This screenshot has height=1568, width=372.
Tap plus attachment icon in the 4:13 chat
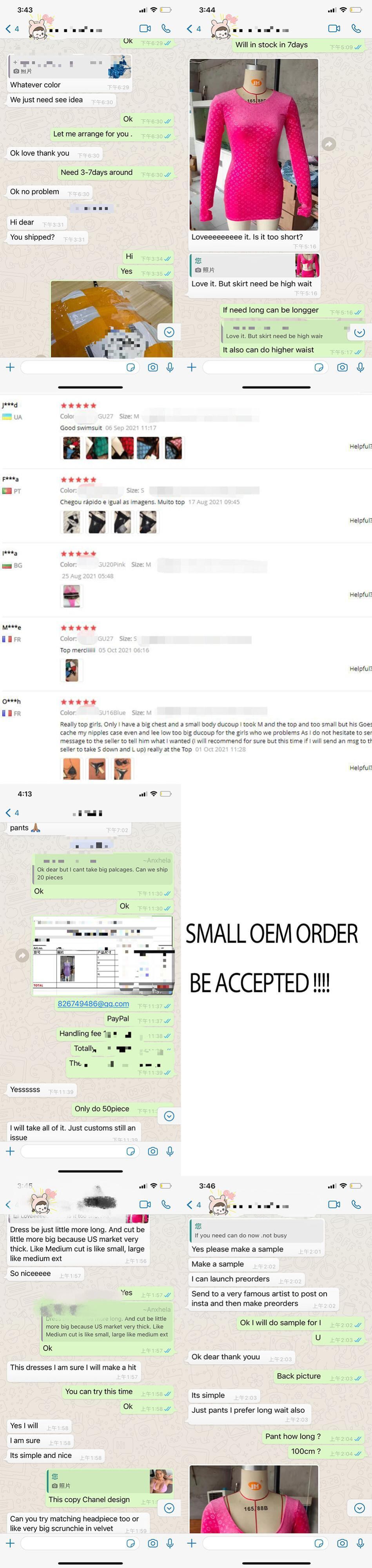click(10, 1151)
